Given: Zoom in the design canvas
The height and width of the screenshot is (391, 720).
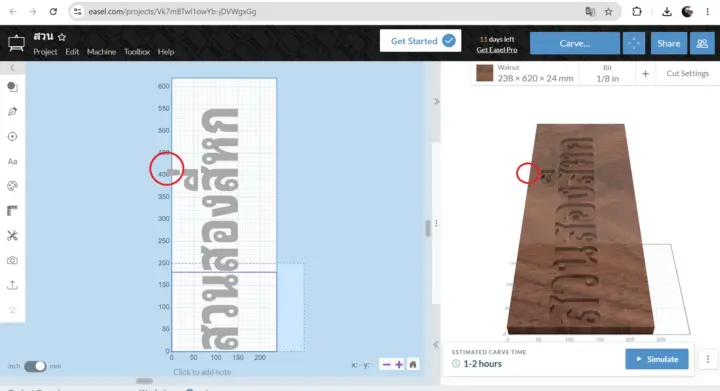Looking at the screenshot, I should coord(399,364).
